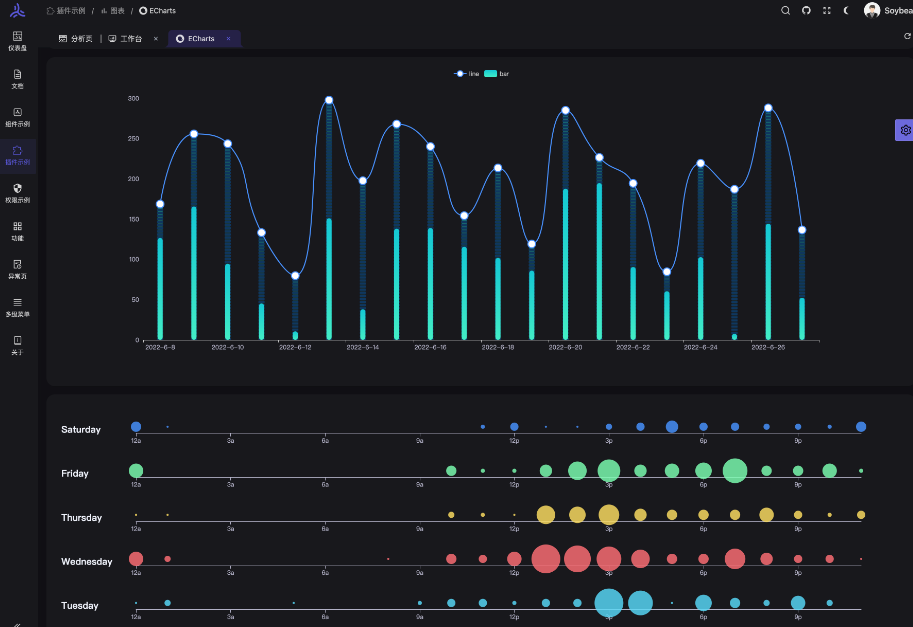
Task: Open the 多级菜单 sidebar item
Action: coord(17,307)
